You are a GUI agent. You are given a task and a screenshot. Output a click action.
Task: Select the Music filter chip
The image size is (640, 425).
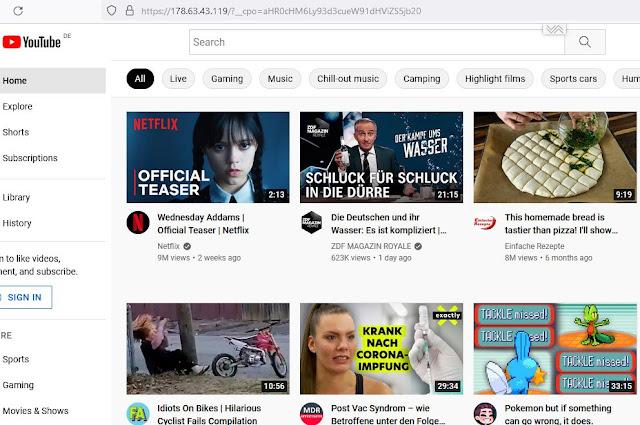tap(280, 79)
